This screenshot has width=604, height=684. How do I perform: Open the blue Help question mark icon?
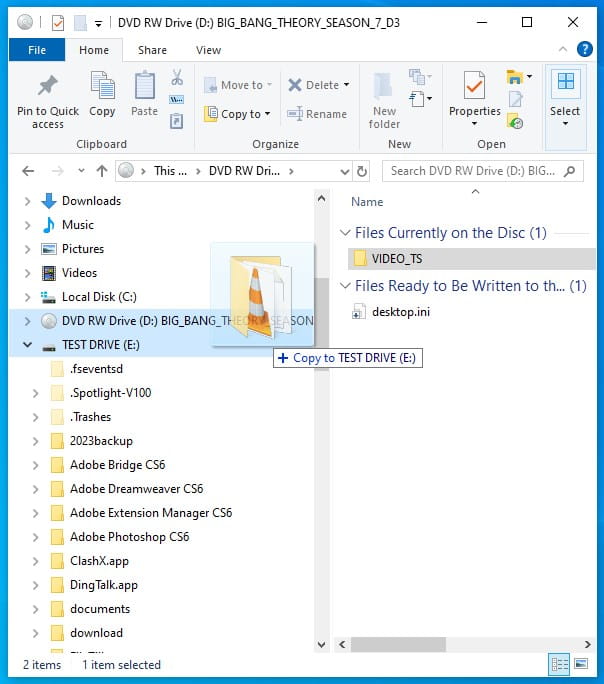pyautogui.click(x=584, y=50)
